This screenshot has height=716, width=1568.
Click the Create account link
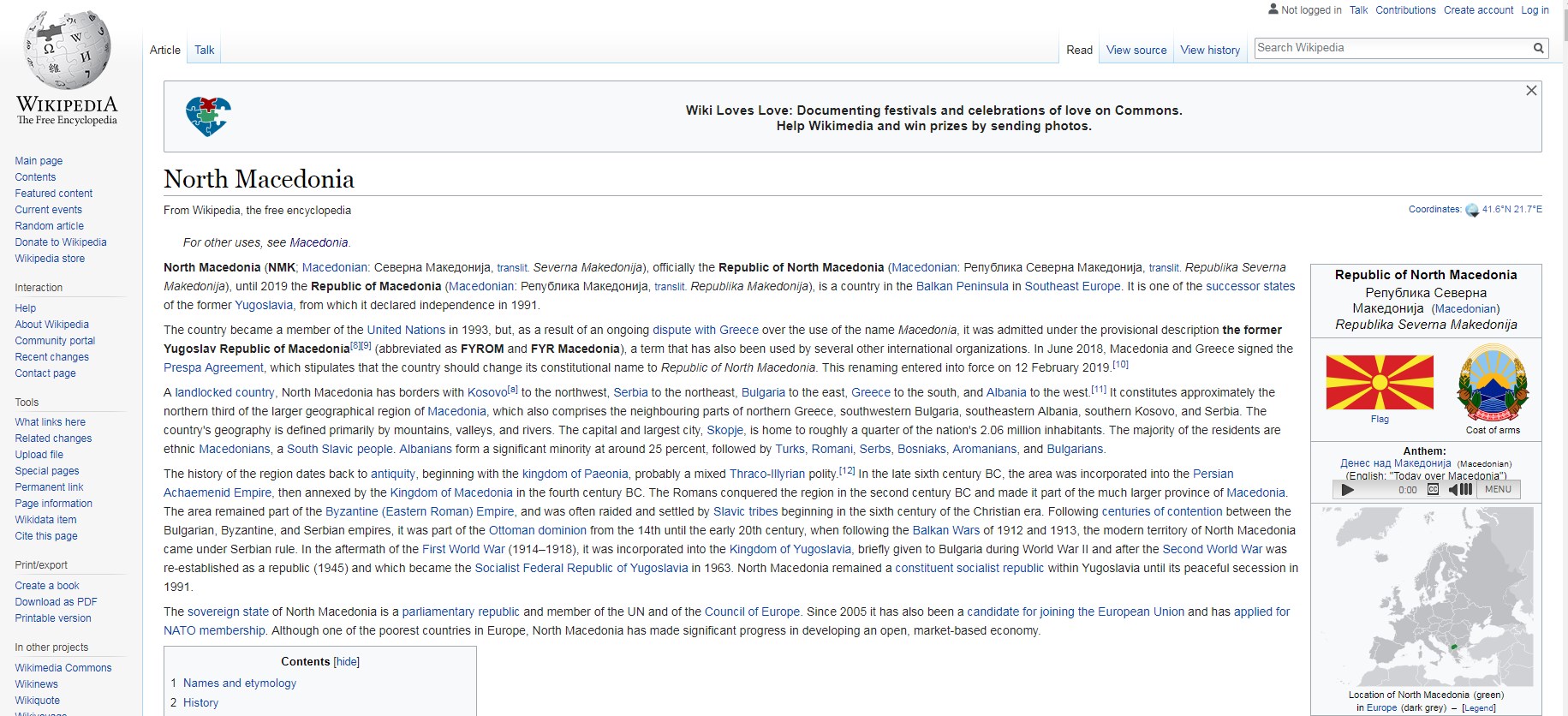1479,10
